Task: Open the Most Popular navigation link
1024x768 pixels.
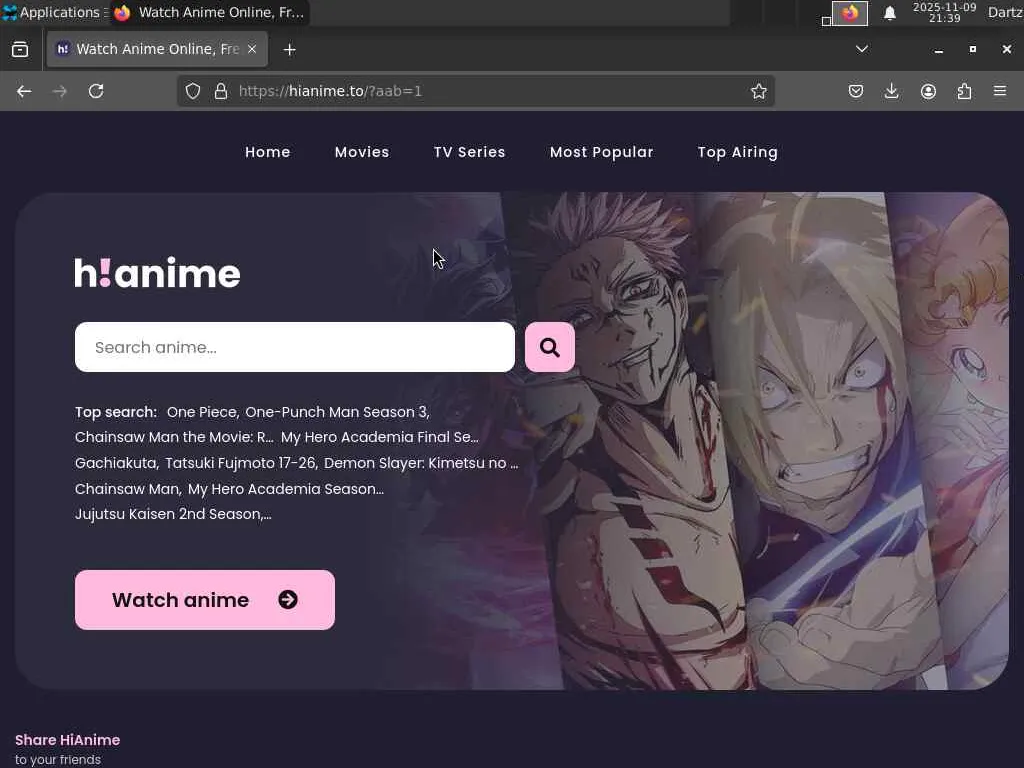Action: tap(601, 152)
